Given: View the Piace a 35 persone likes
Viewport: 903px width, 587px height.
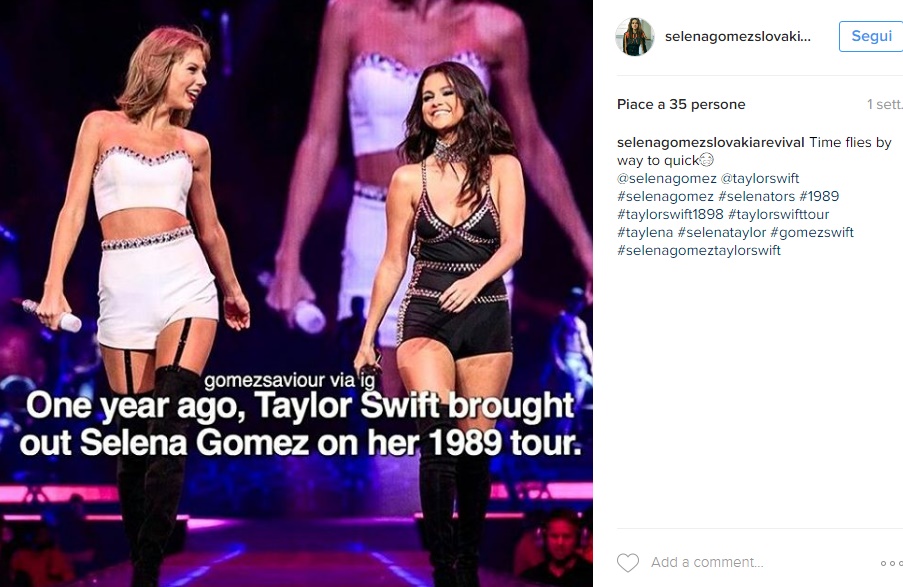Looking at the screenshot, I should coord(681,104).
